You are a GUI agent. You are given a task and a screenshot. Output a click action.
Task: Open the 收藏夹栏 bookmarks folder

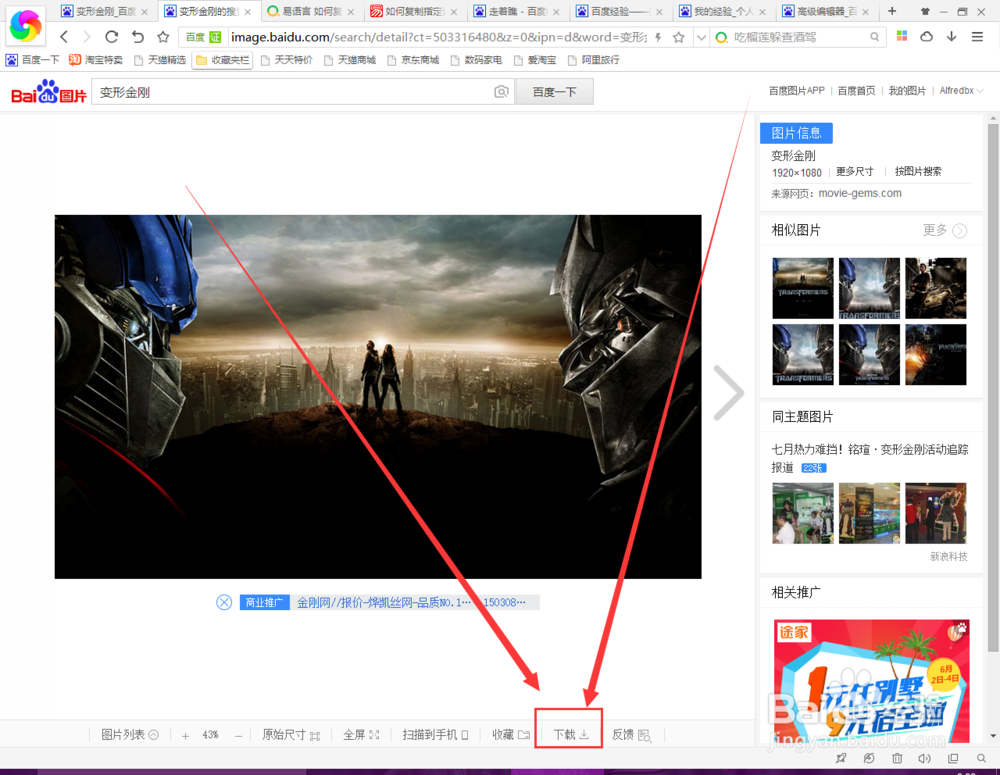tap(223, 60)
